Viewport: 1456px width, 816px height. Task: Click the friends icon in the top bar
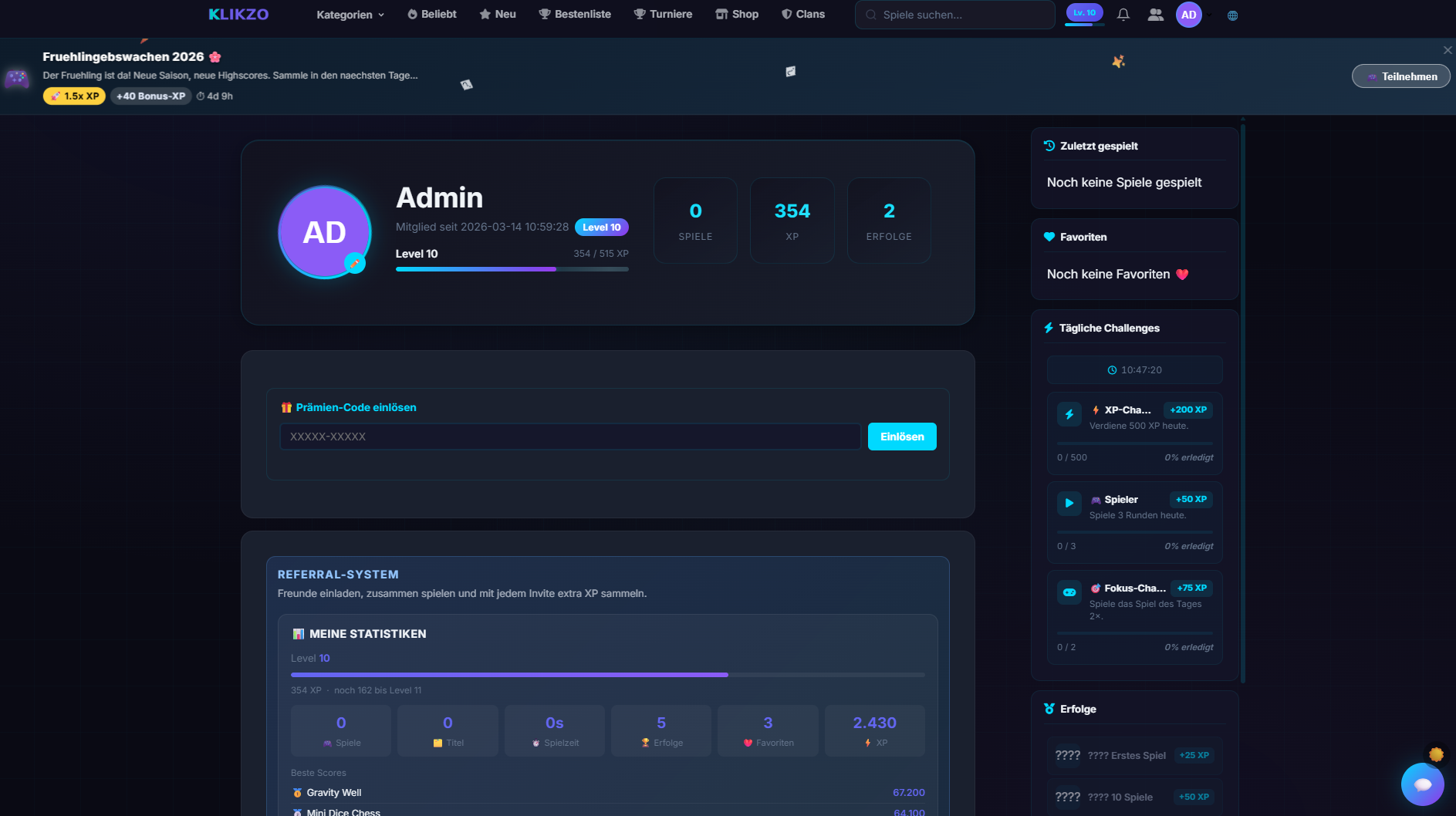point(1155,14)
